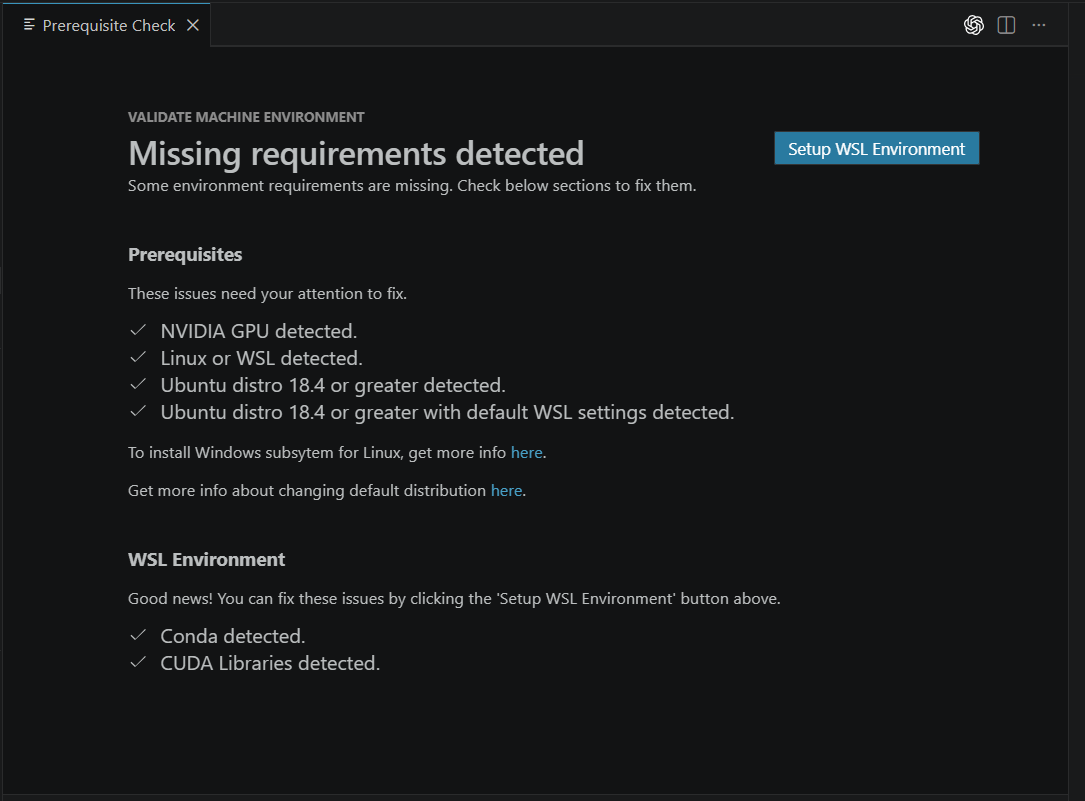Click the checkmark beside Linux or WSL detected

(x=138, y=357)
